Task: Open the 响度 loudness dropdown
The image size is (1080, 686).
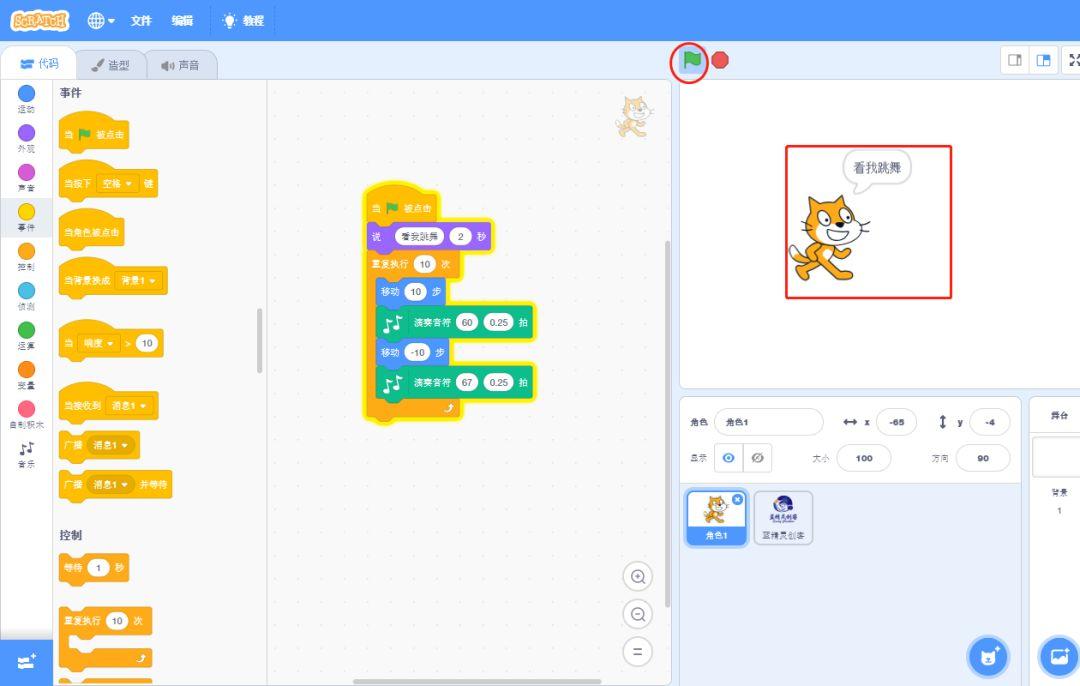Action: [x=99, y=343]
